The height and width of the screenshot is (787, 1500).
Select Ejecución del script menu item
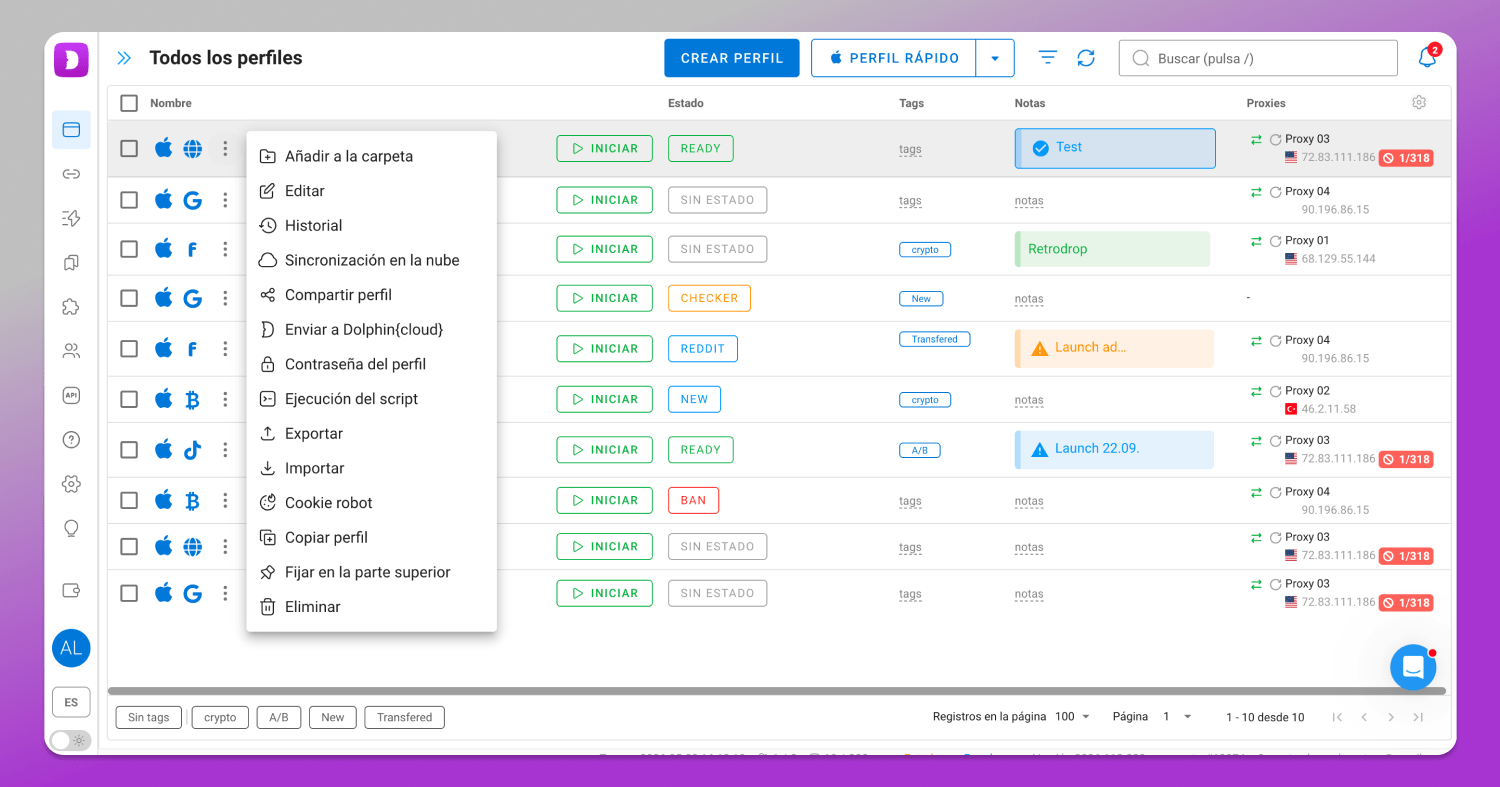371,399
